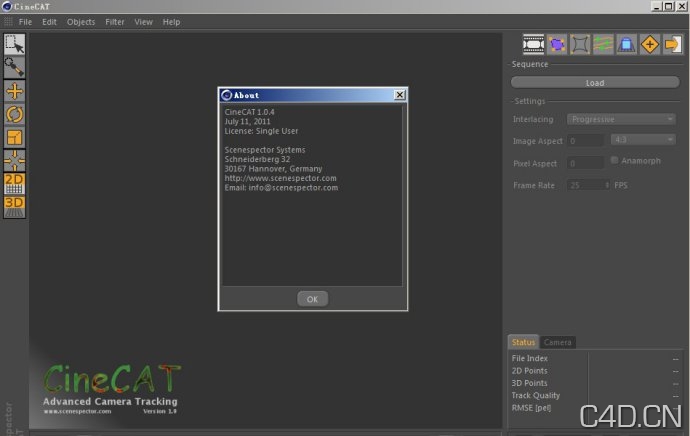The width and height of the screenshot is (690, 436).
Task: Activate the magnifier zoom tool
Action: 15,67
